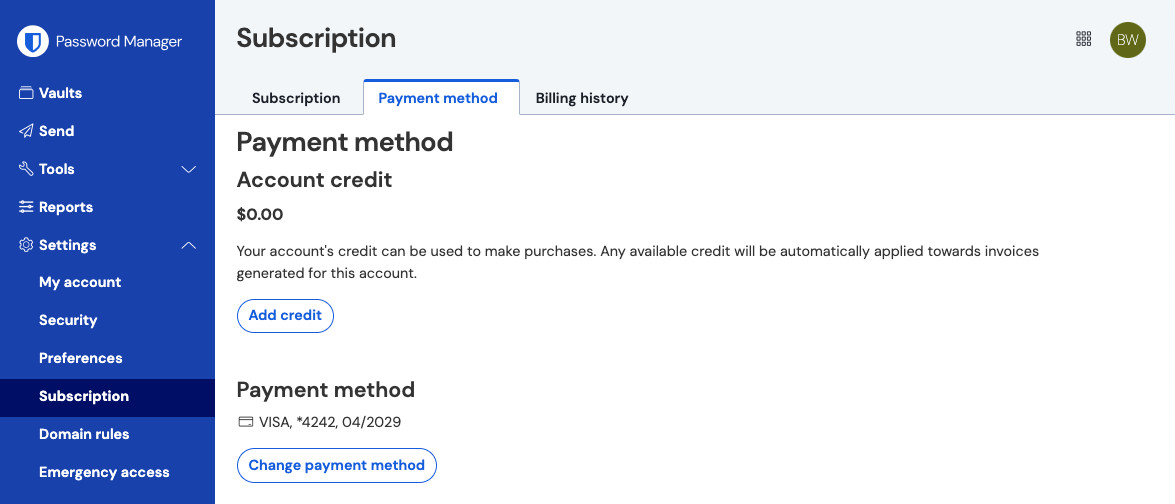The height and width of the screenshot is (504, 1175).
Task: Click the credit card icon beside VISA
Action: 245,422
